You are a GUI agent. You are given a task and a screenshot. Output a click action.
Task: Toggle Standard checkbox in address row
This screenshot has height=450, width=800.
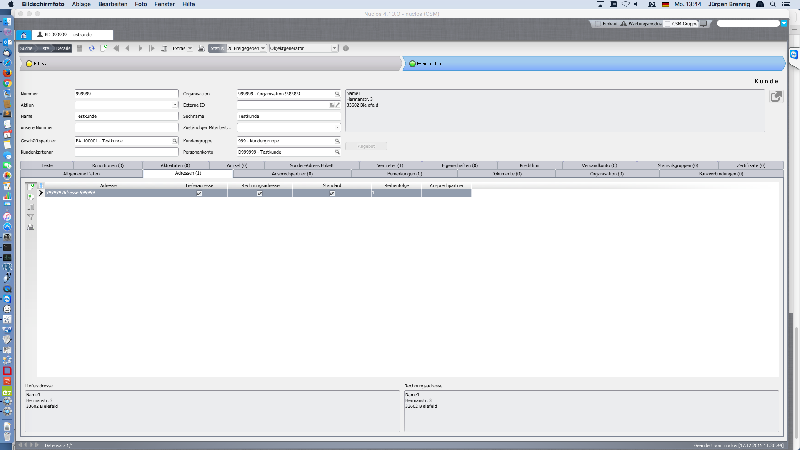tap(332, 193)
